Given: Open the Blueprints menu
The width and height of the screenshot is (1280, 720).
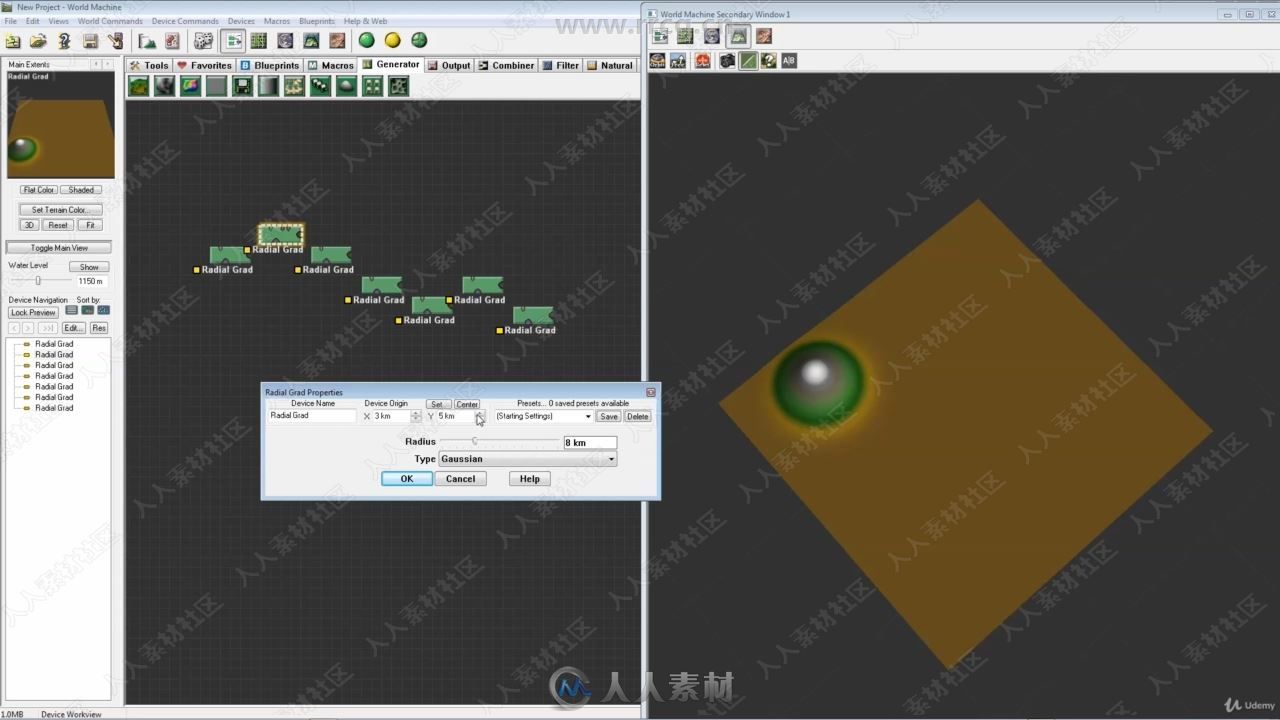Looking at the screenshot, I should tap(317, 21).
